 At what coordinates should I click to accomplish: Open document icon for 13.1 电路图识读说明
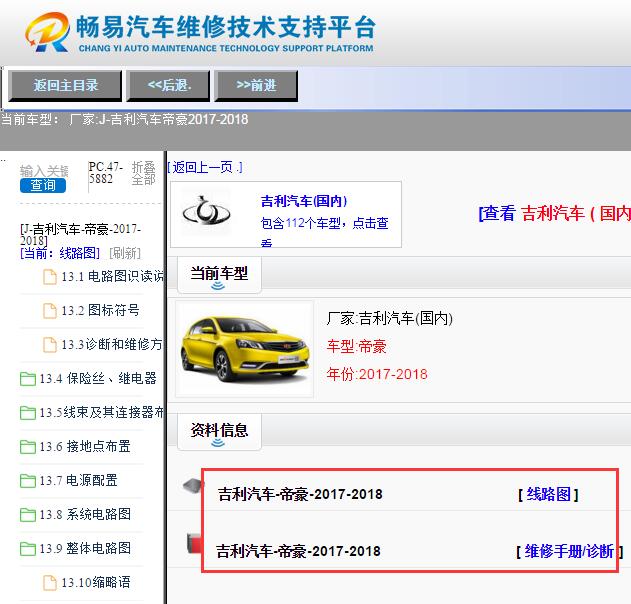coord(50,277)
